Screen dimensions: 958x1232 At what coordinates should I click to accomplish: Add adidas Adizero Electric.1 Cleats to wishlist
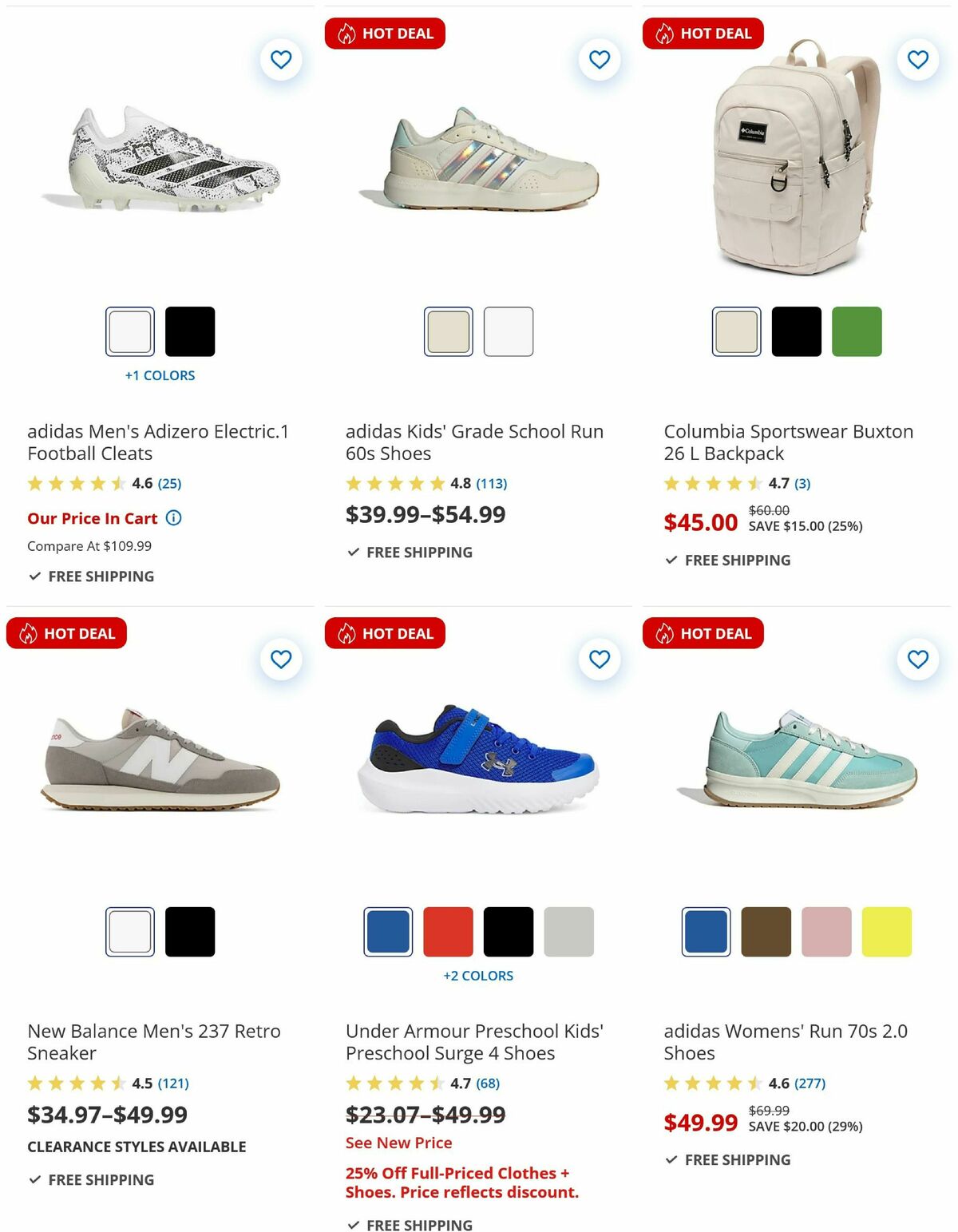coord(280,58)
